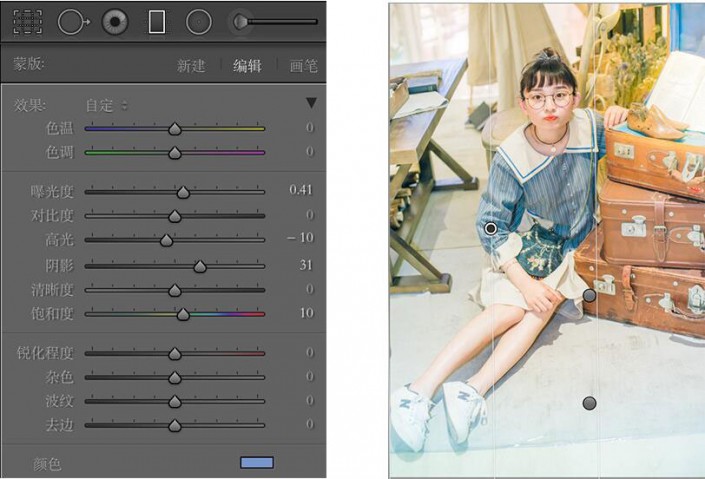Click the 饱和度 value 10
Screen dimensions: 705x479
(307, 313)
